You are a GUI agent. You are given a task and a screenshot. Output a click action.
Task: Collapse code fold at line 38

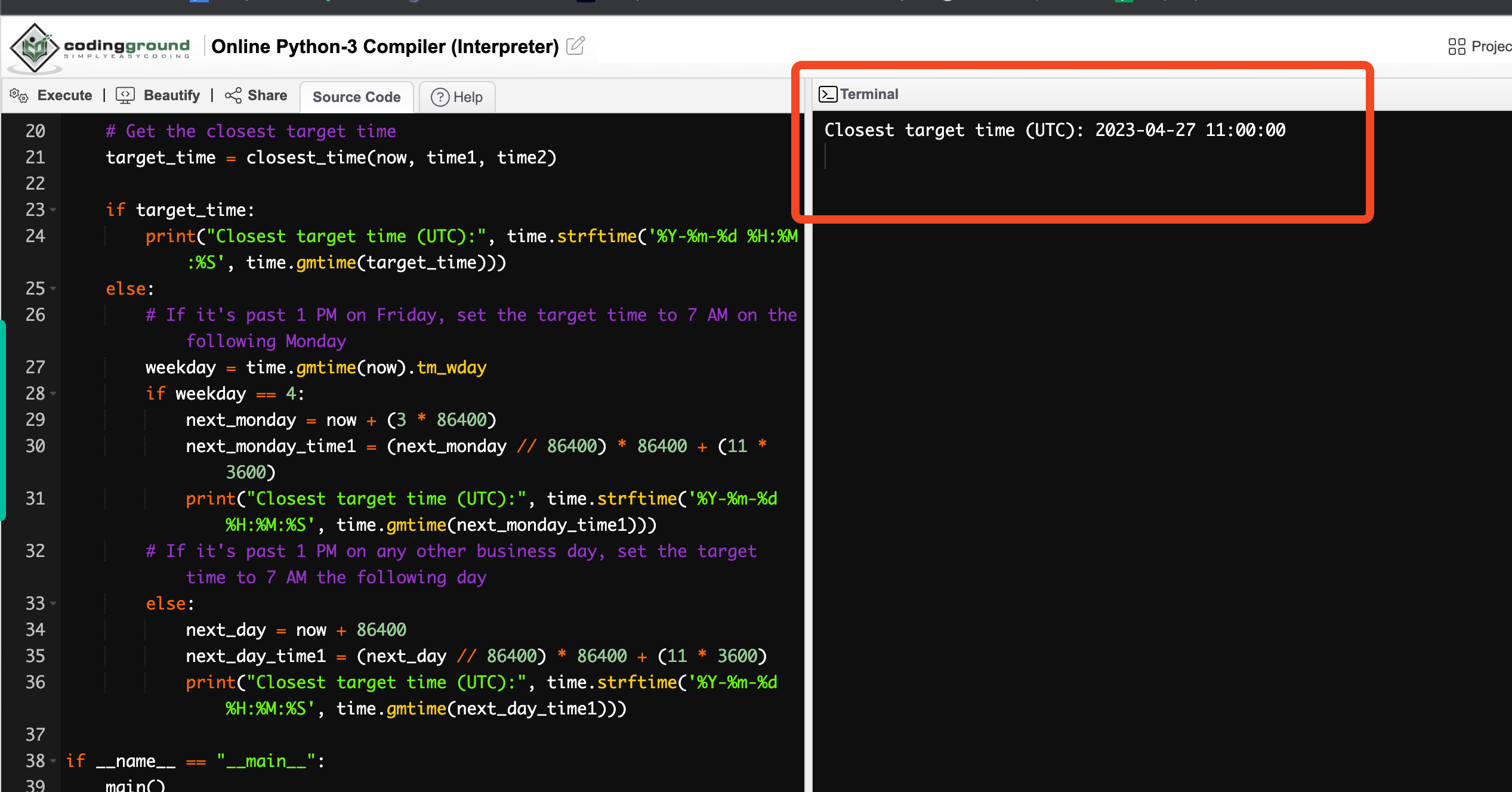click(x=54, y=761)
